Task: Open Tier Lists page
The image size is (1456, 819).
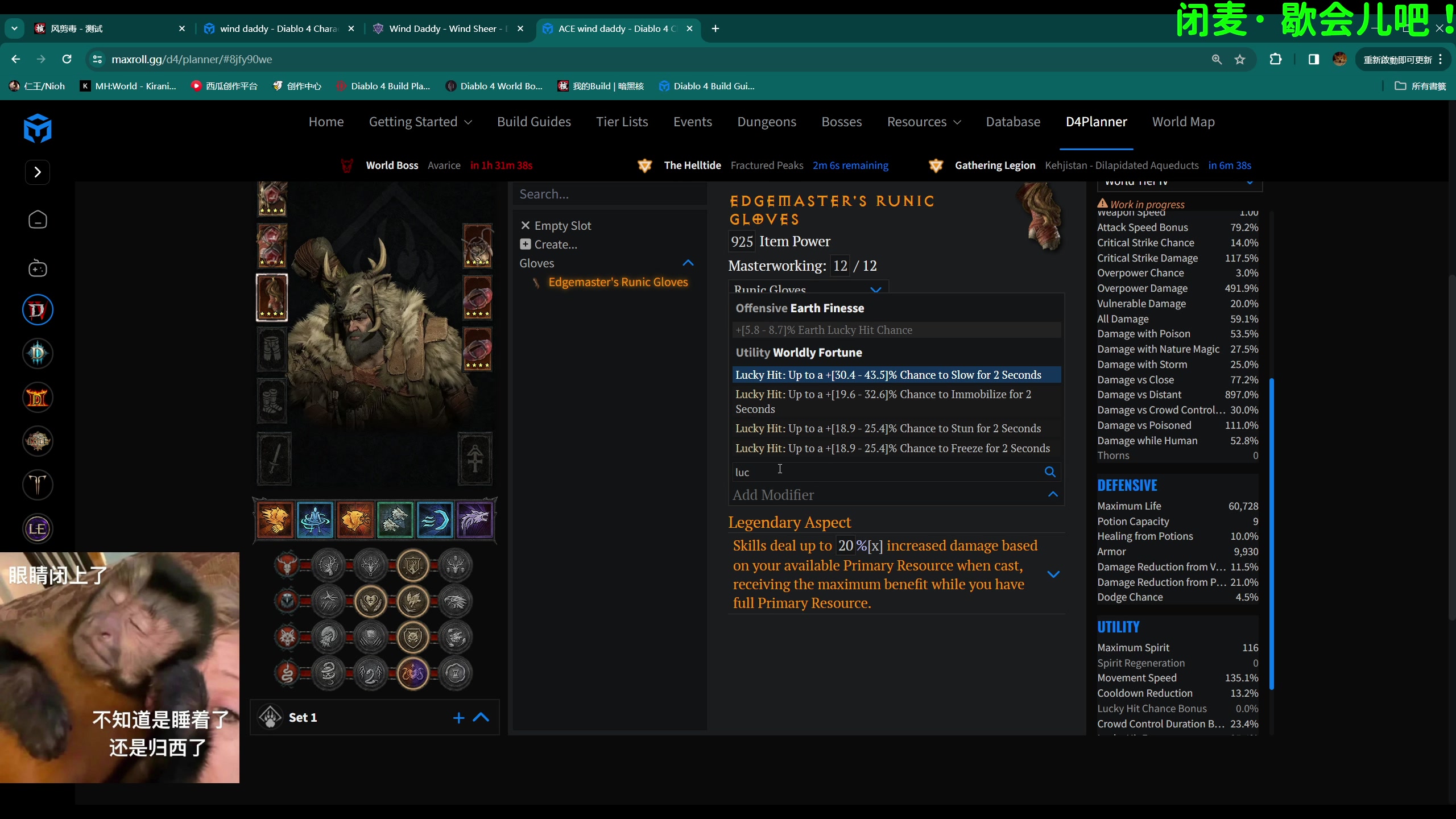Action: [622, 122]
